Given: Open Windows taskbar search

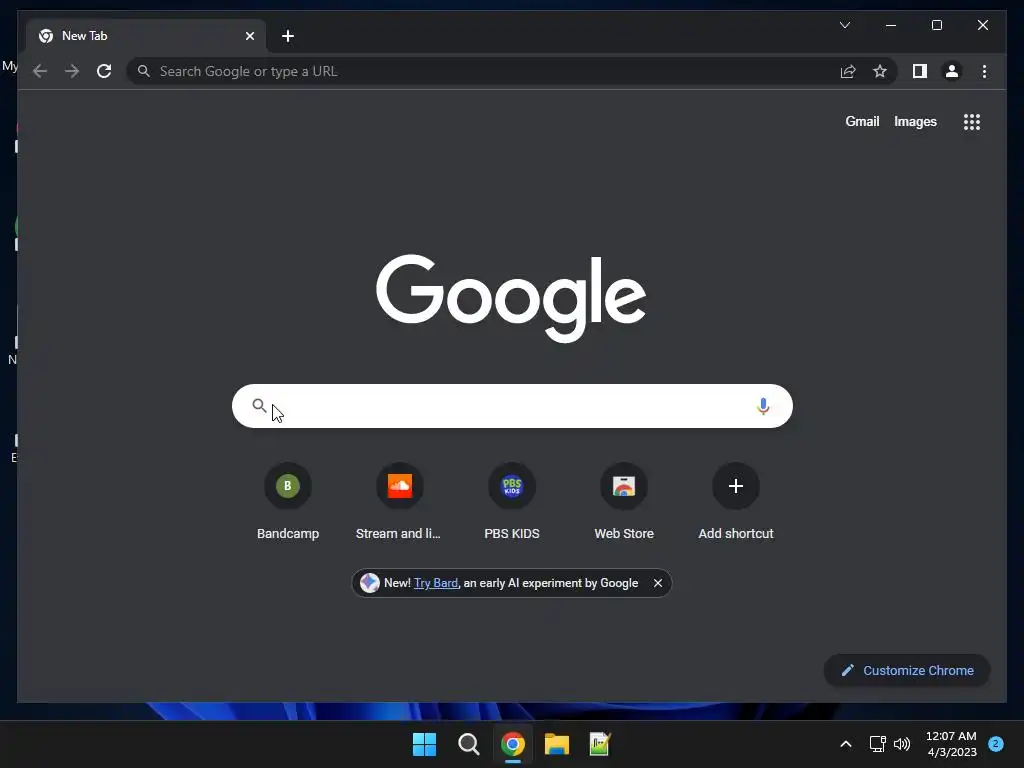Looking at the screenshot, I should [468, 744].
